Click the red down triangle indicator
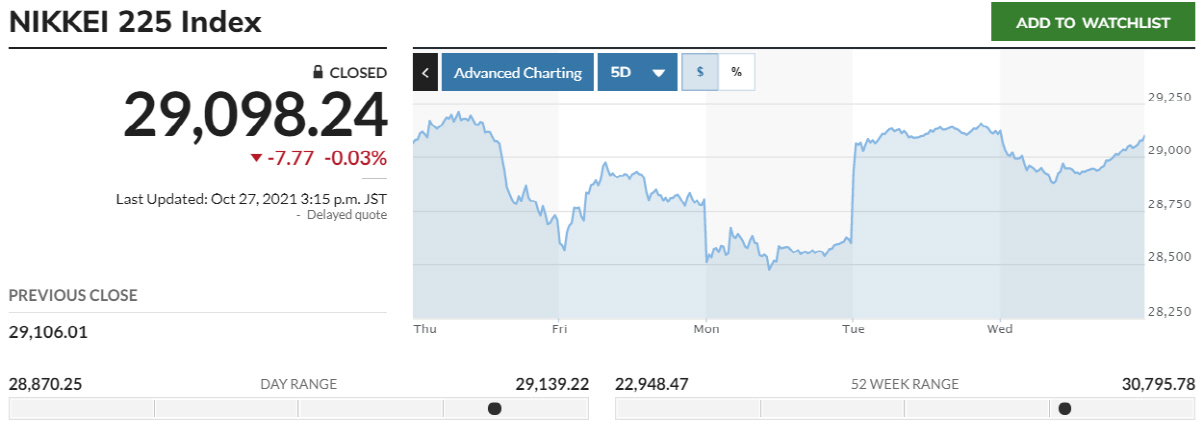1200x428 pixels. coord(256,158)
